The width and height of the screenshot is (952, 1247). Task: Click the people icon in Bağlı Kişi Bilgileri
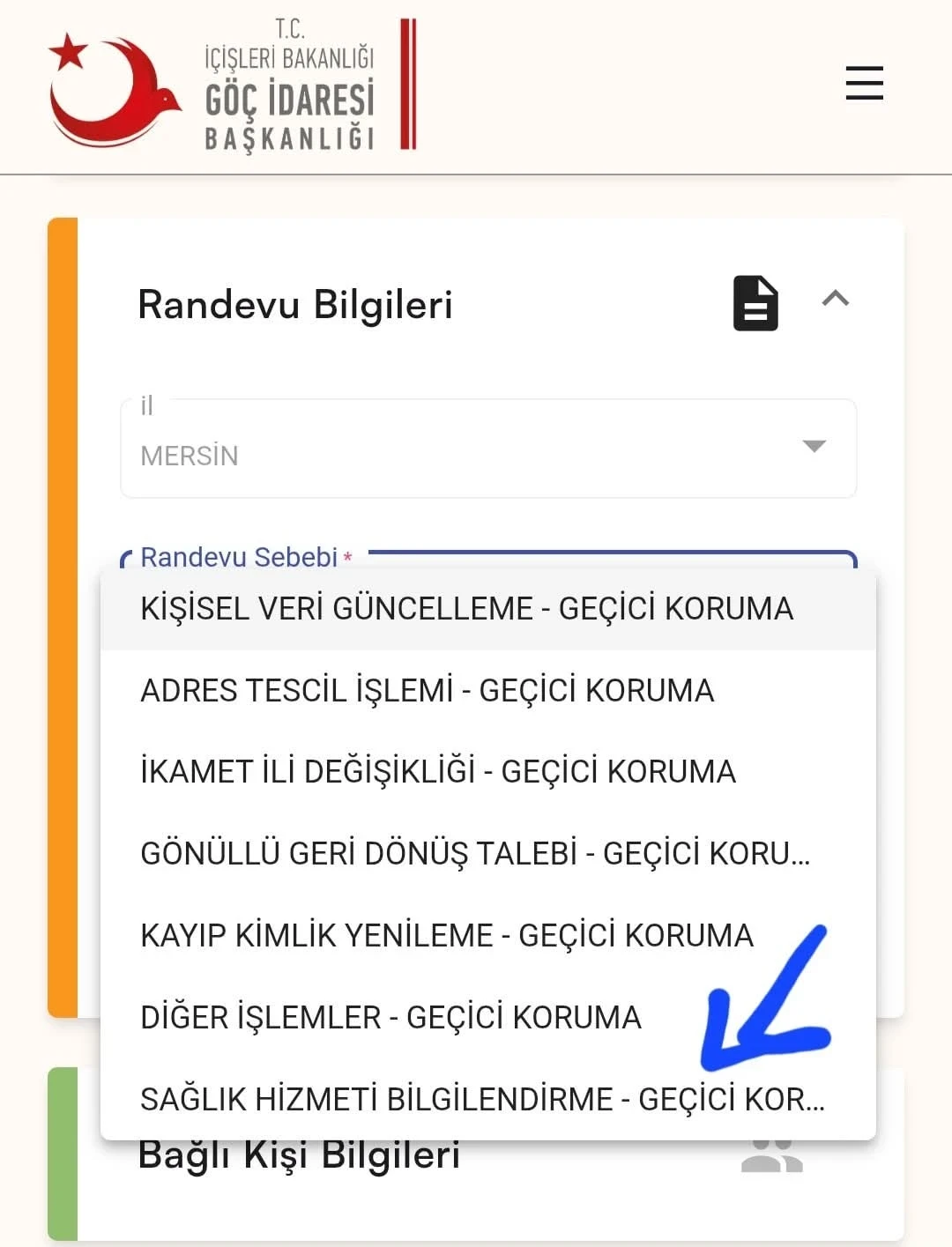(771, 1155)
